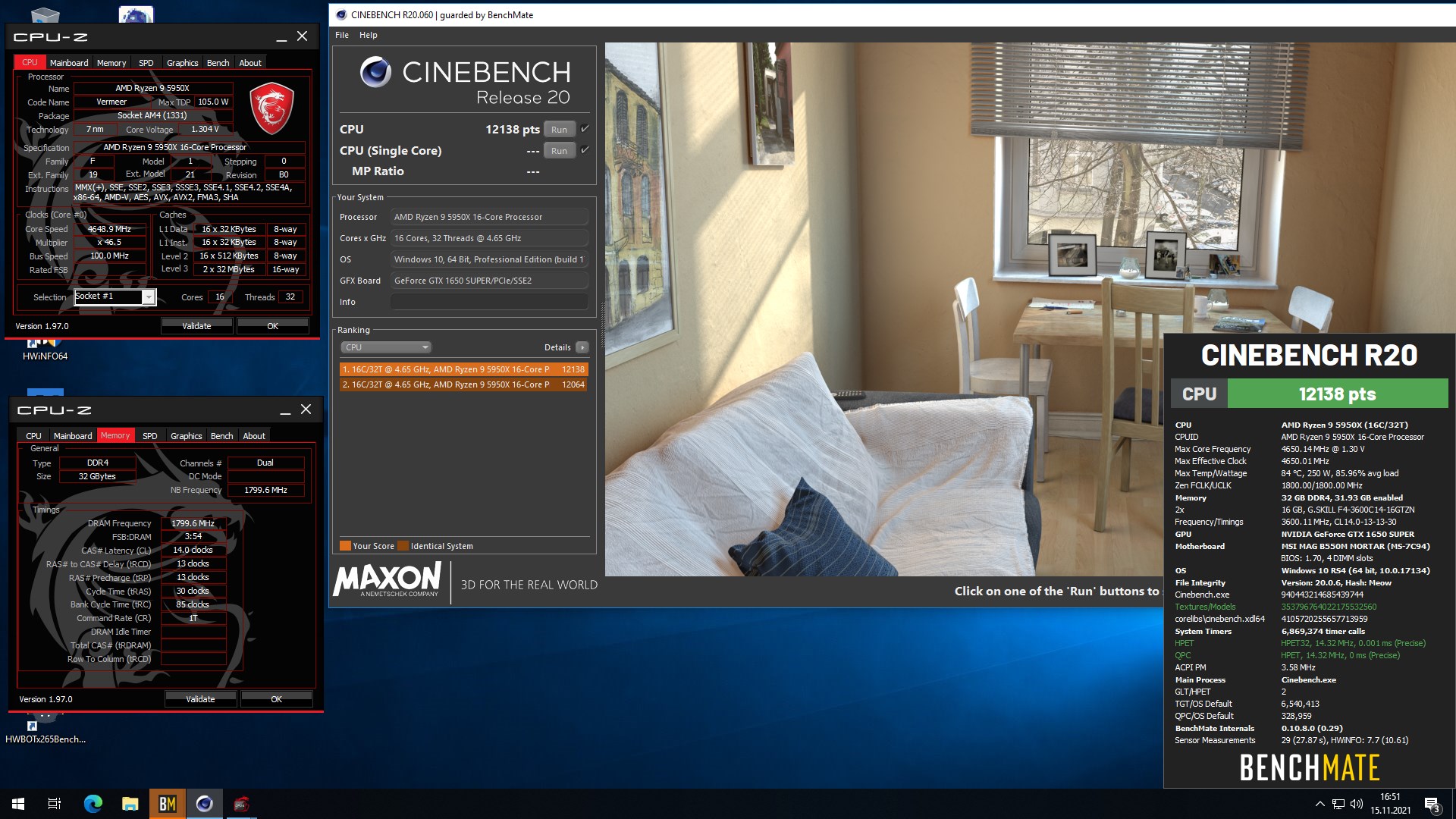The image size is (1456, 819).
Task: Open network settings from the tray
Action: tap(1338, 804)
